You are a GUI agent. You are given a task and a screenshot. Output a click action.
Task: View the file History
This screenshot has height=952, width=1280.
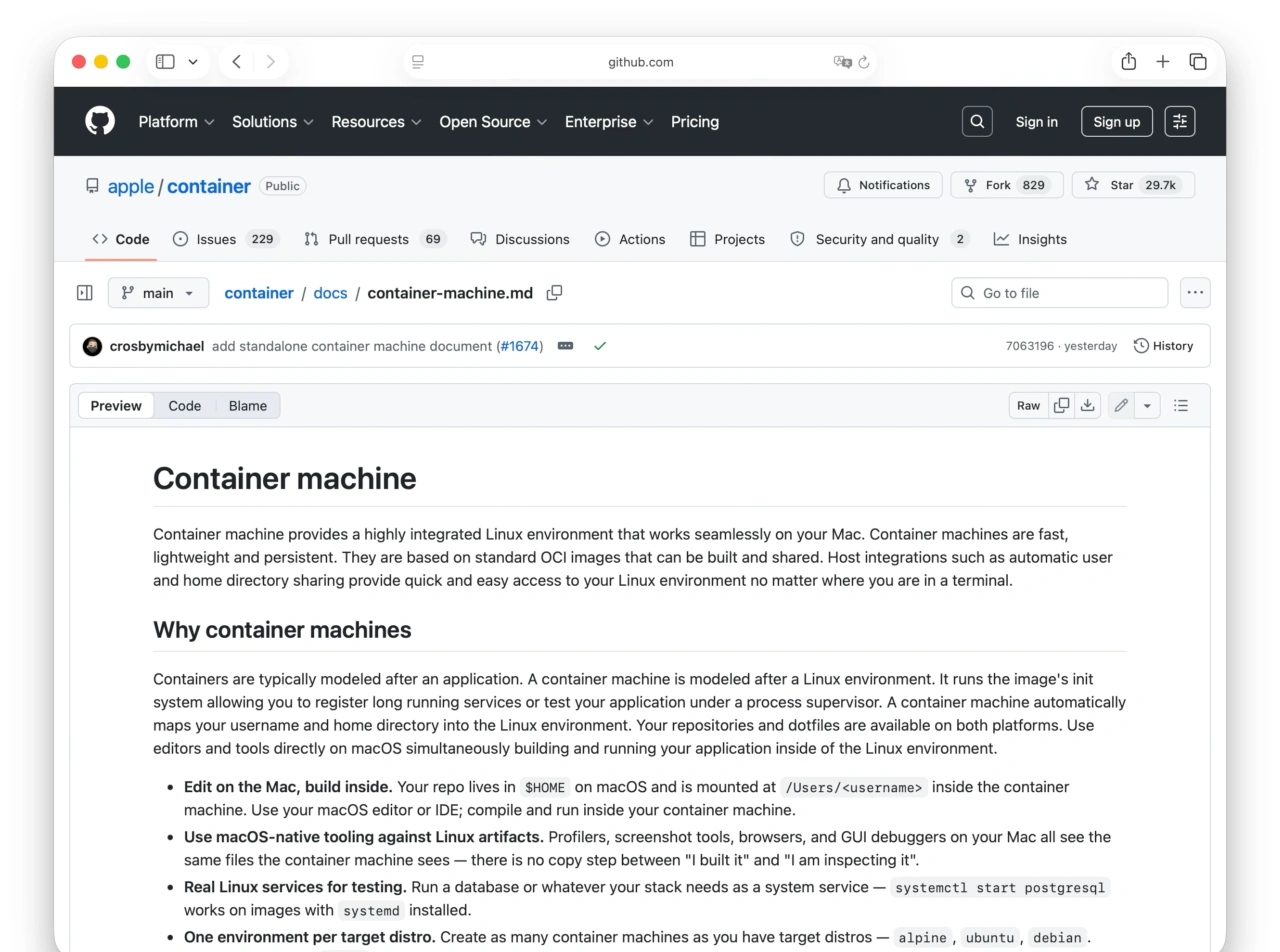click(1163, 346)
